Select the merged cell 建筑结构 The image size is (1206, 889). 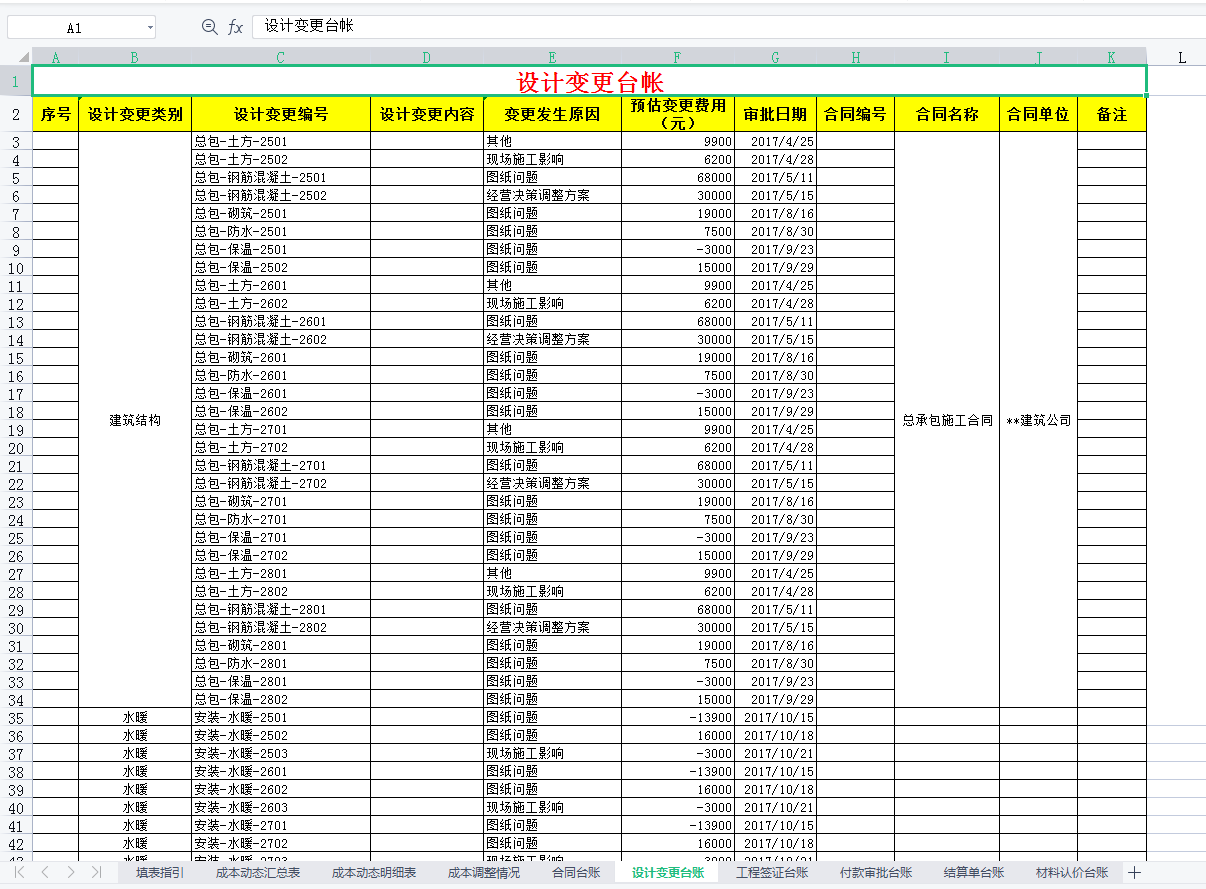coord(135,420)
